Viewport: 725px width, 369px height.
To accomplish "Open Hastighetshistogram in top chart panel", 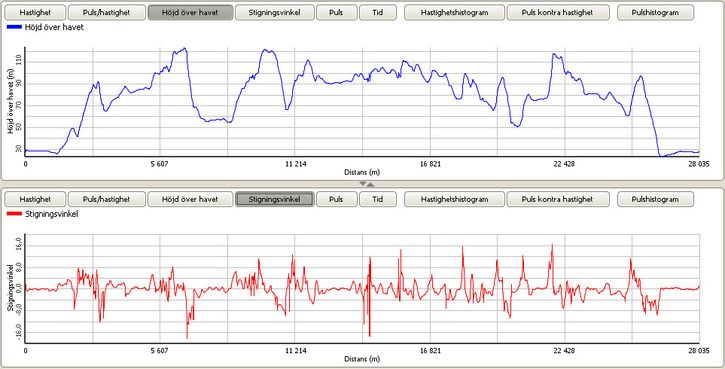I will point(454,12).
